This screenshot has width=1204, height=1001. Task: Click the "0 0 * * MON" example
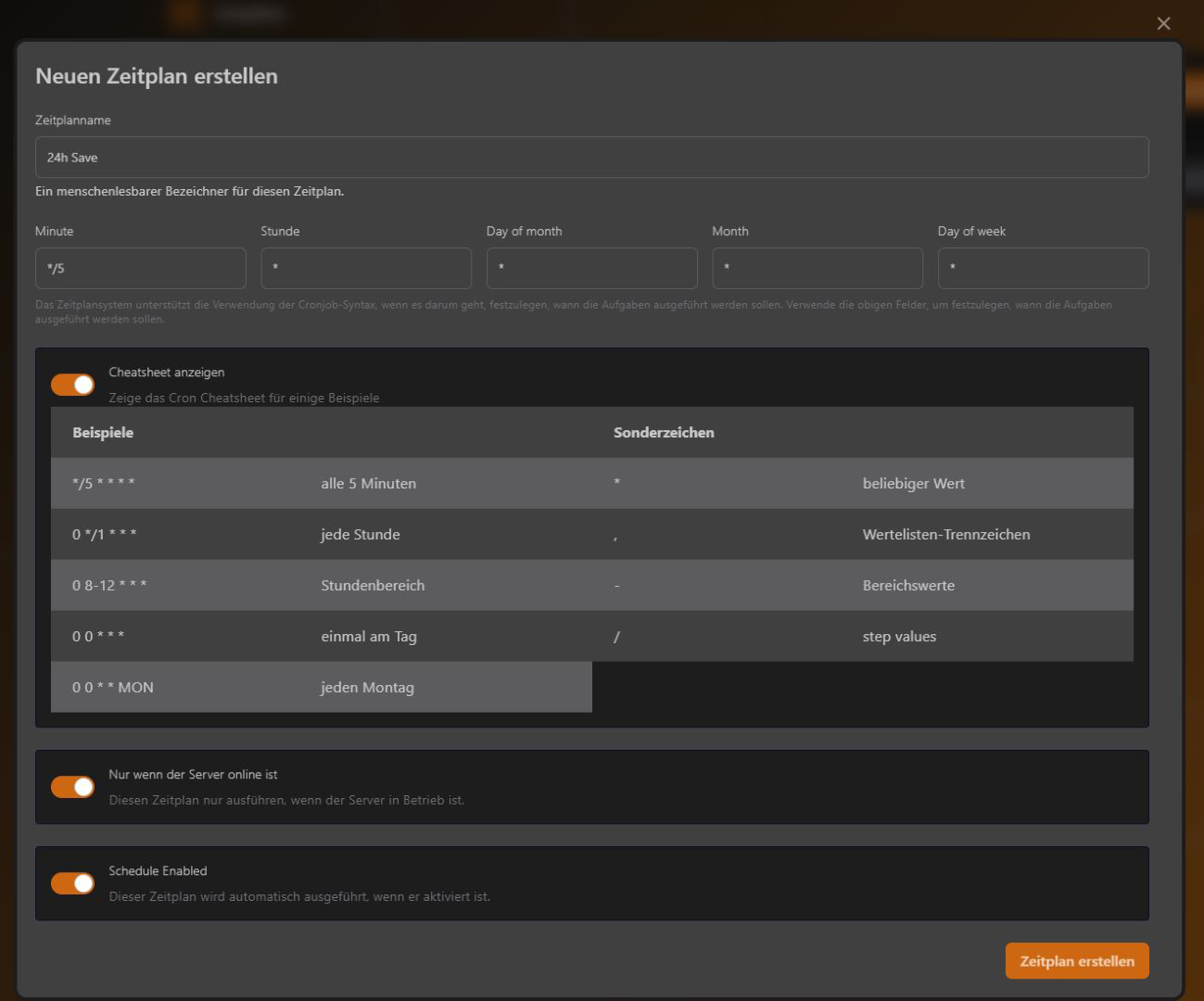pyautogui.click(x=113, y=688)
